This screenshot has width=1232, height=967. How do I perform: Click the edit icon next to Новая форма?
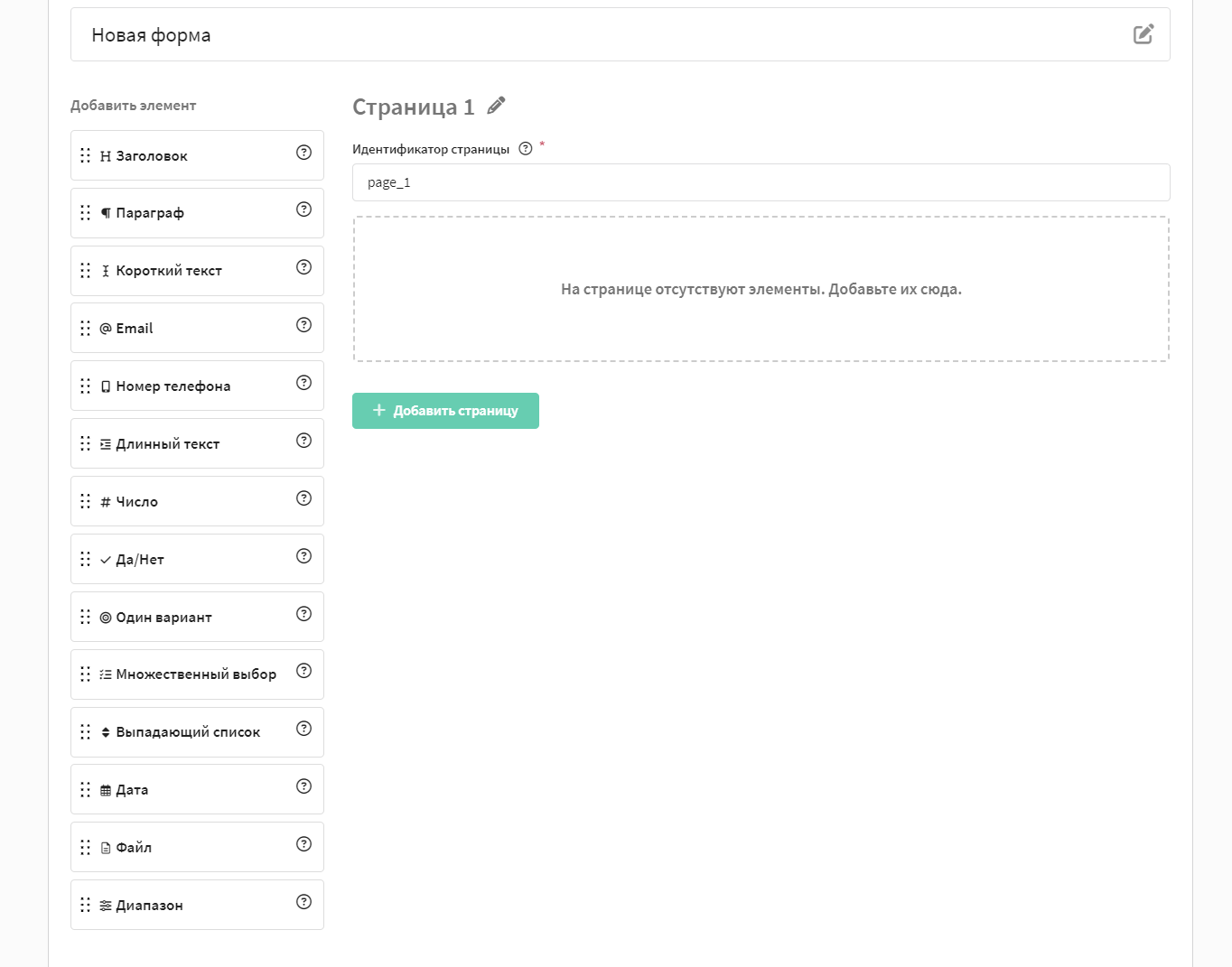(x=1143, y=34)
